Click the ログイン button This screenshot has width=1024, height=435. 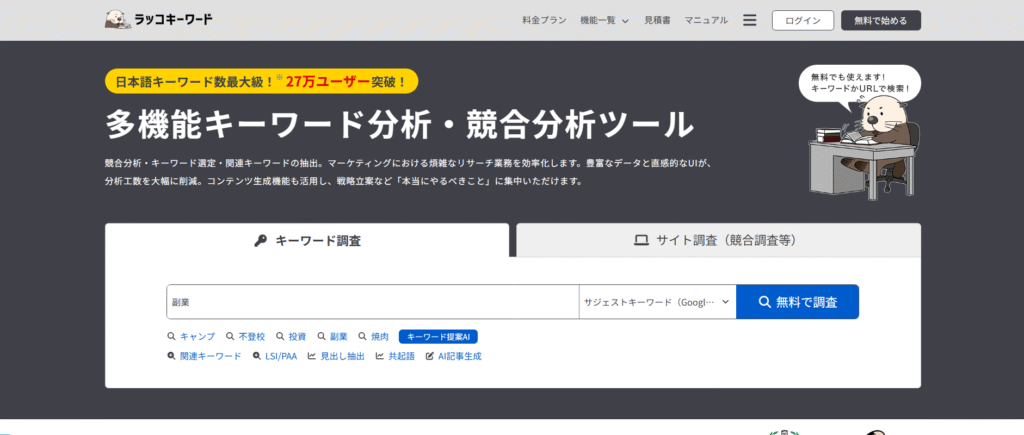point(803,20)
